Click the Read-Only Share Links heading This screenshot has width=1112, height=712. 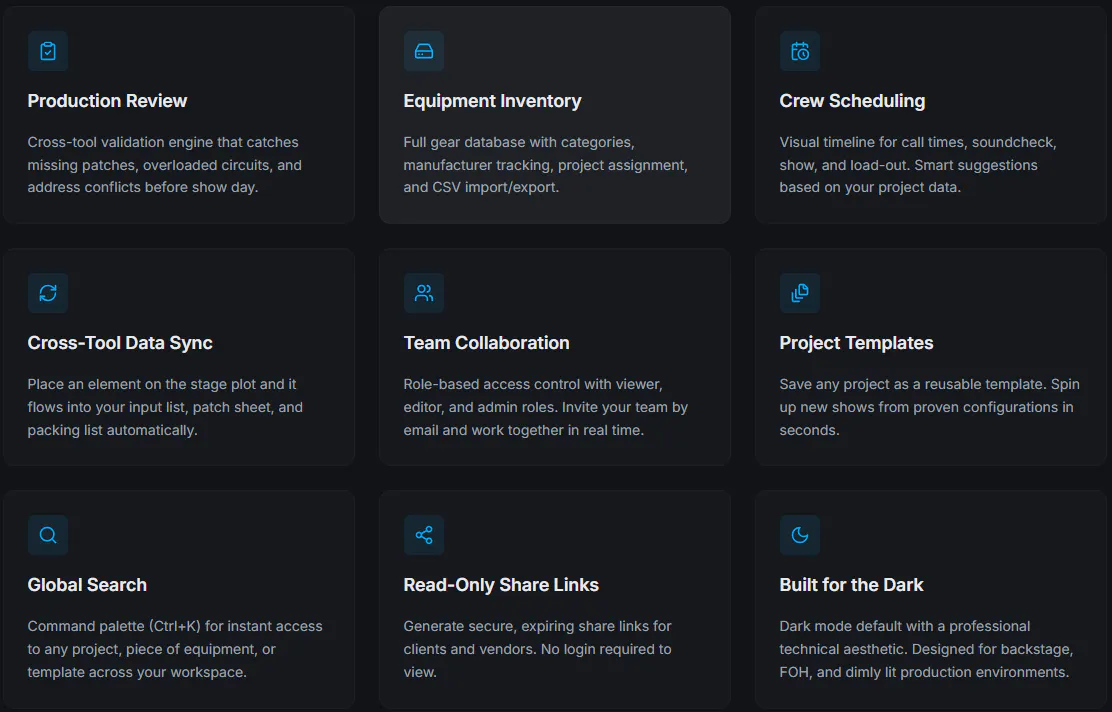pyautogui.click(x=501, y=584)
